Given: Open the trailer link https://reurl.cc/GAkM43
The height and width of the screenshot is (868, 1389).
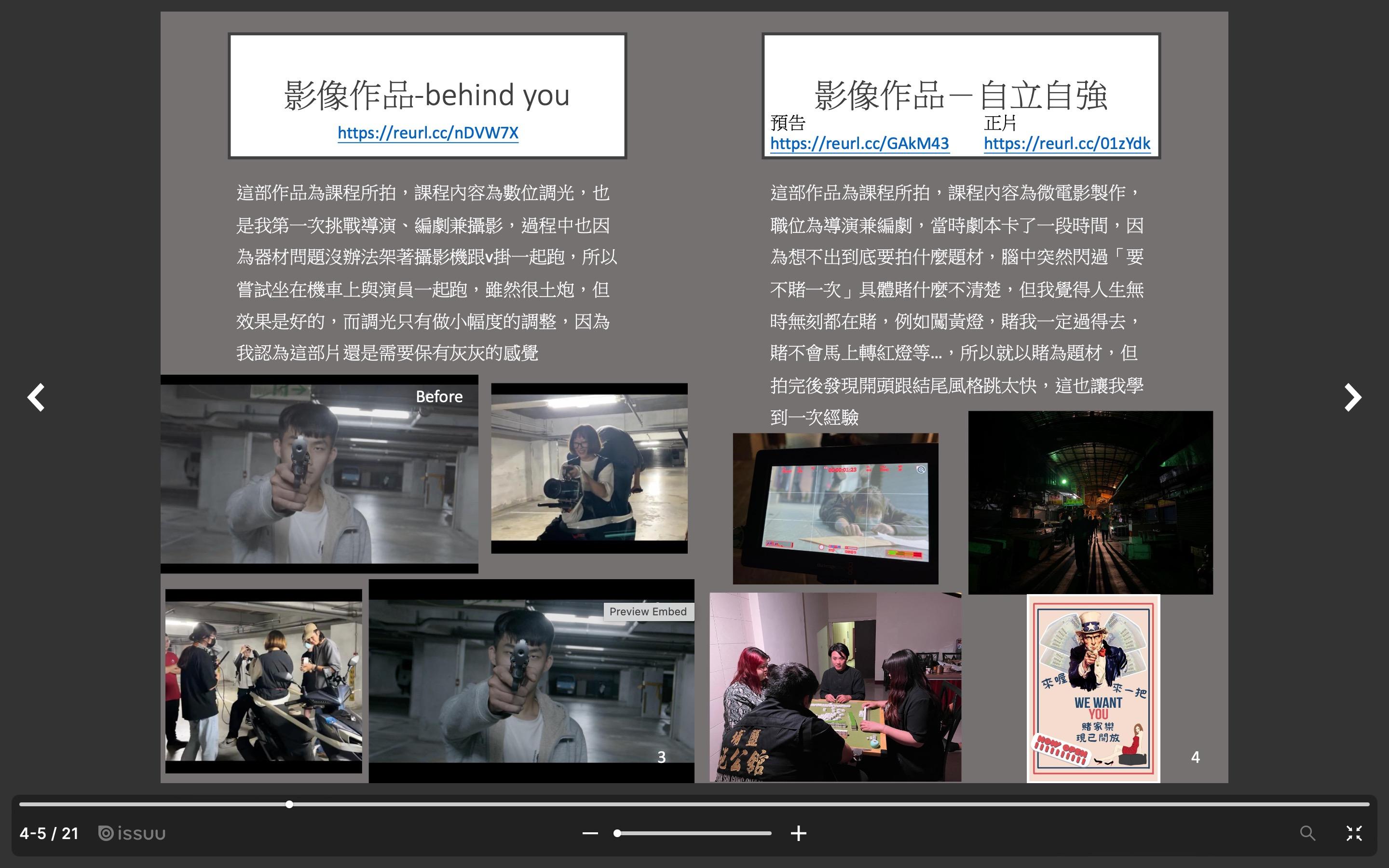Looking at the screenshot, I should tap(859, 144).
